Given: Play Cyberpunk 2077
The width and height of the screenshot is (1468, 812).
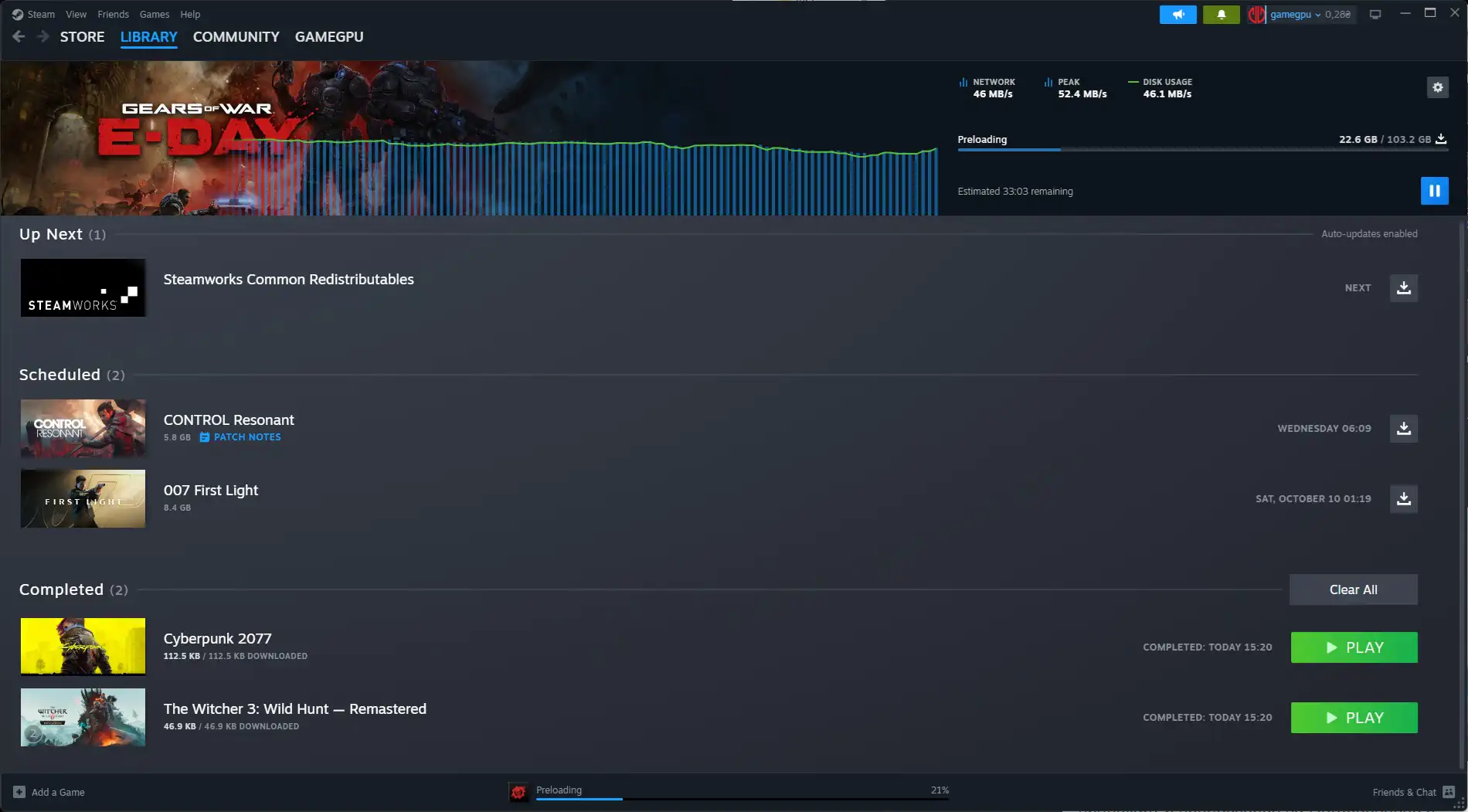Looking at the screenshot, I should 1354,647.
